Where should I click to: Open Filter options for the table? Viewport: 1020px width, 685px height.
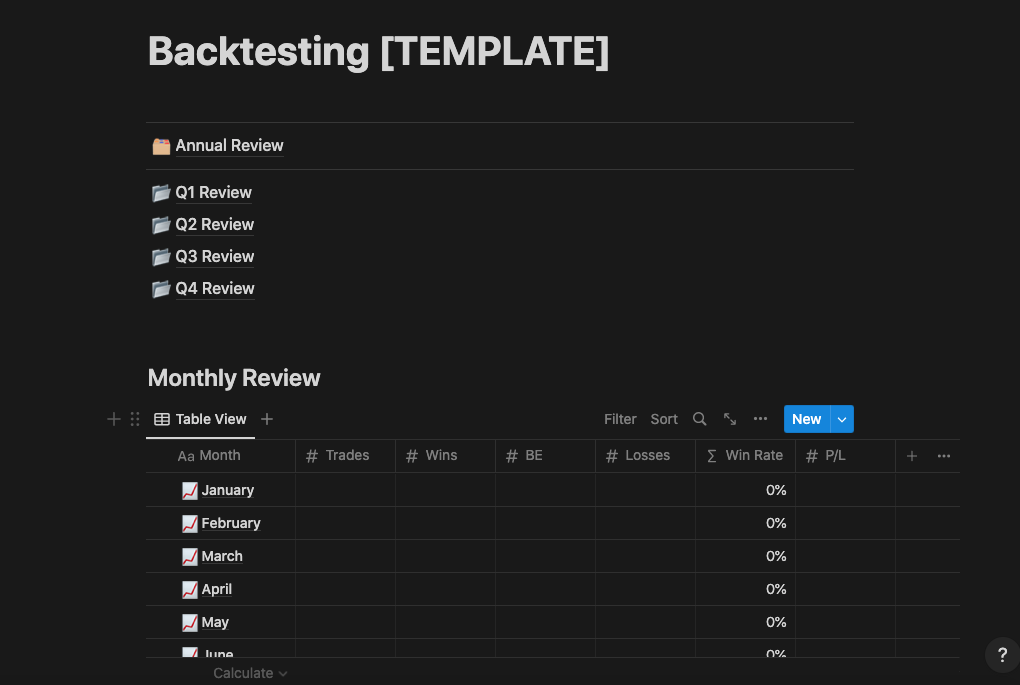pyautogui.click(x=620, y=419)
